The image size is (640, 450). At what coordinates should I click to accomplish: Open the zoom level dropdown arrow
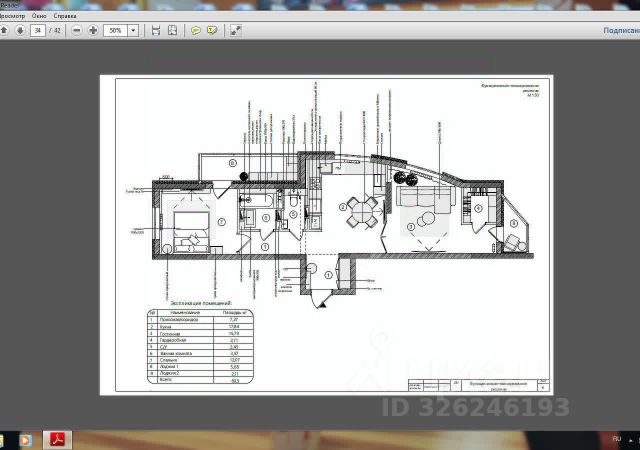click(133, 31)
